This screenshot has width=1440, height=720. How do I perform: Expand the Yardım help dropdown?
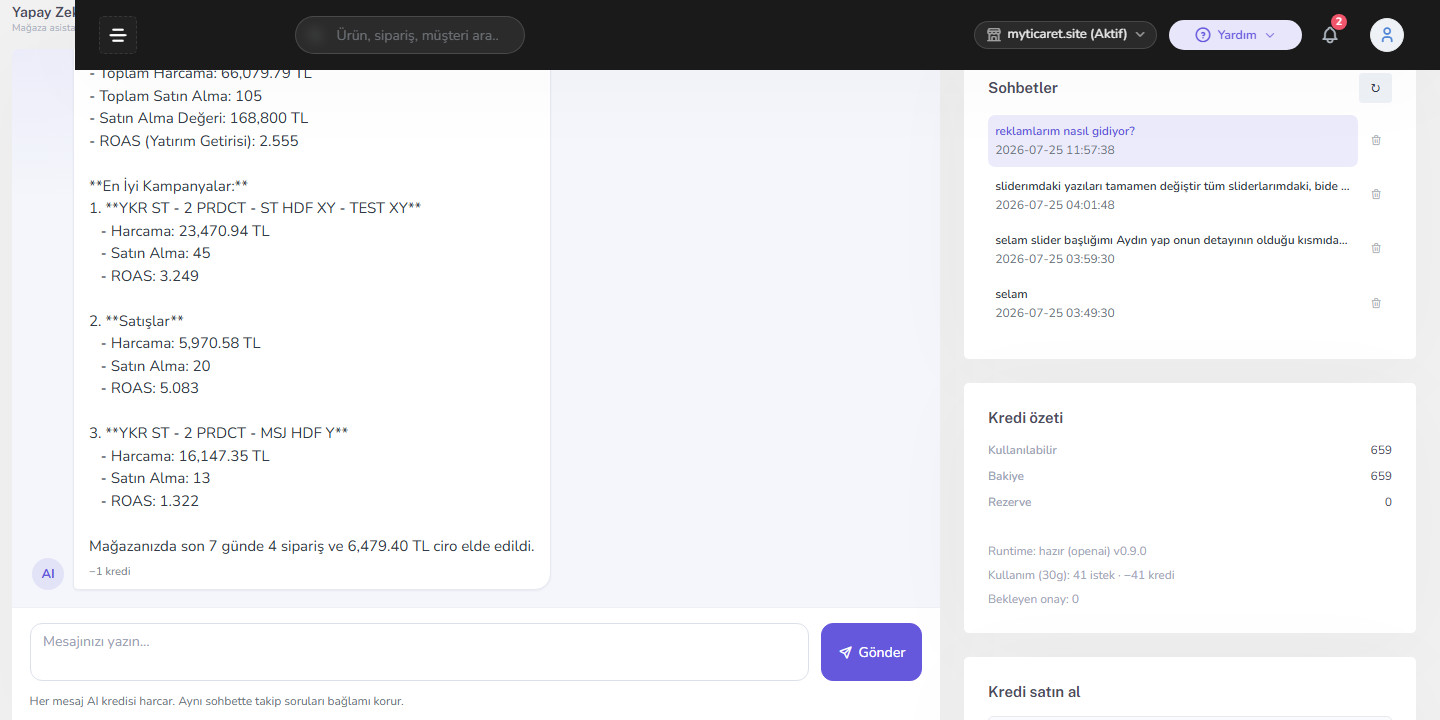click(x=1235, y=35)
